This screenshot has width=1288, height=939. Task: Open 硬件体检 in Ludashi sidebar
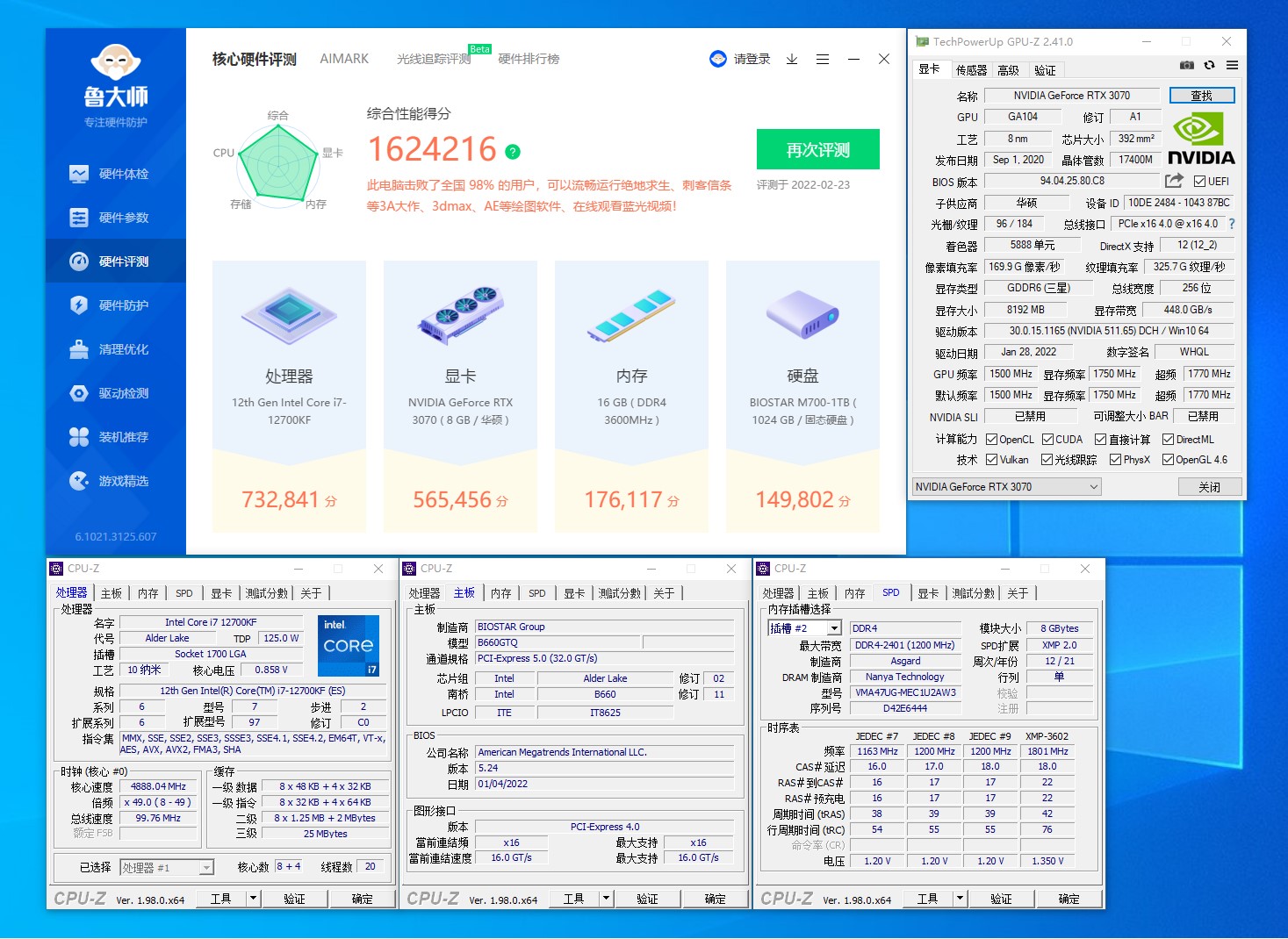click(x=115, y=174)
